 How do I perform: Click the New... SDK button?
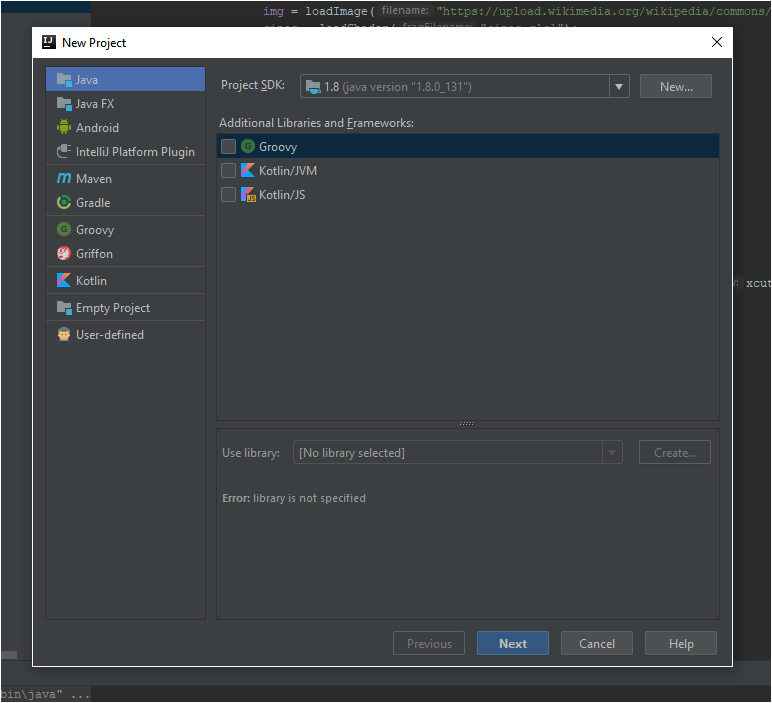pyautogui.click(x=676, y=87)
